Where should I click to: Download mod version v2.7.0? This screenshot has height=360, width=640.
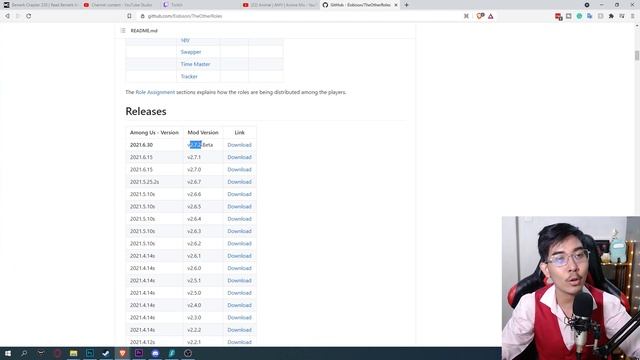(x=239, y=169)
